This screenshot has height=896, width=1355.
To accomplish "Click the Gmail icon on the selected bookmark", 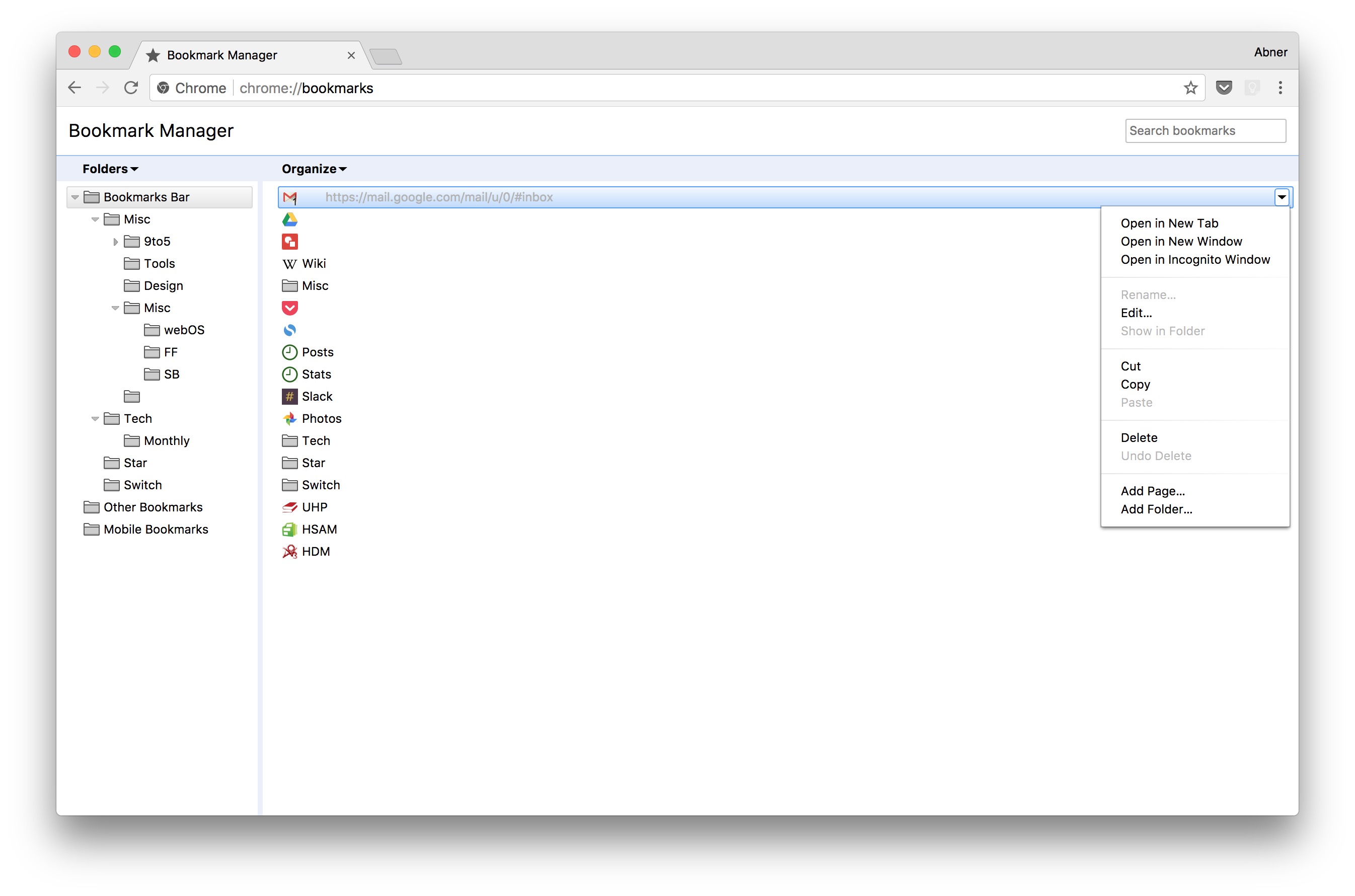I will click(290, 197).
